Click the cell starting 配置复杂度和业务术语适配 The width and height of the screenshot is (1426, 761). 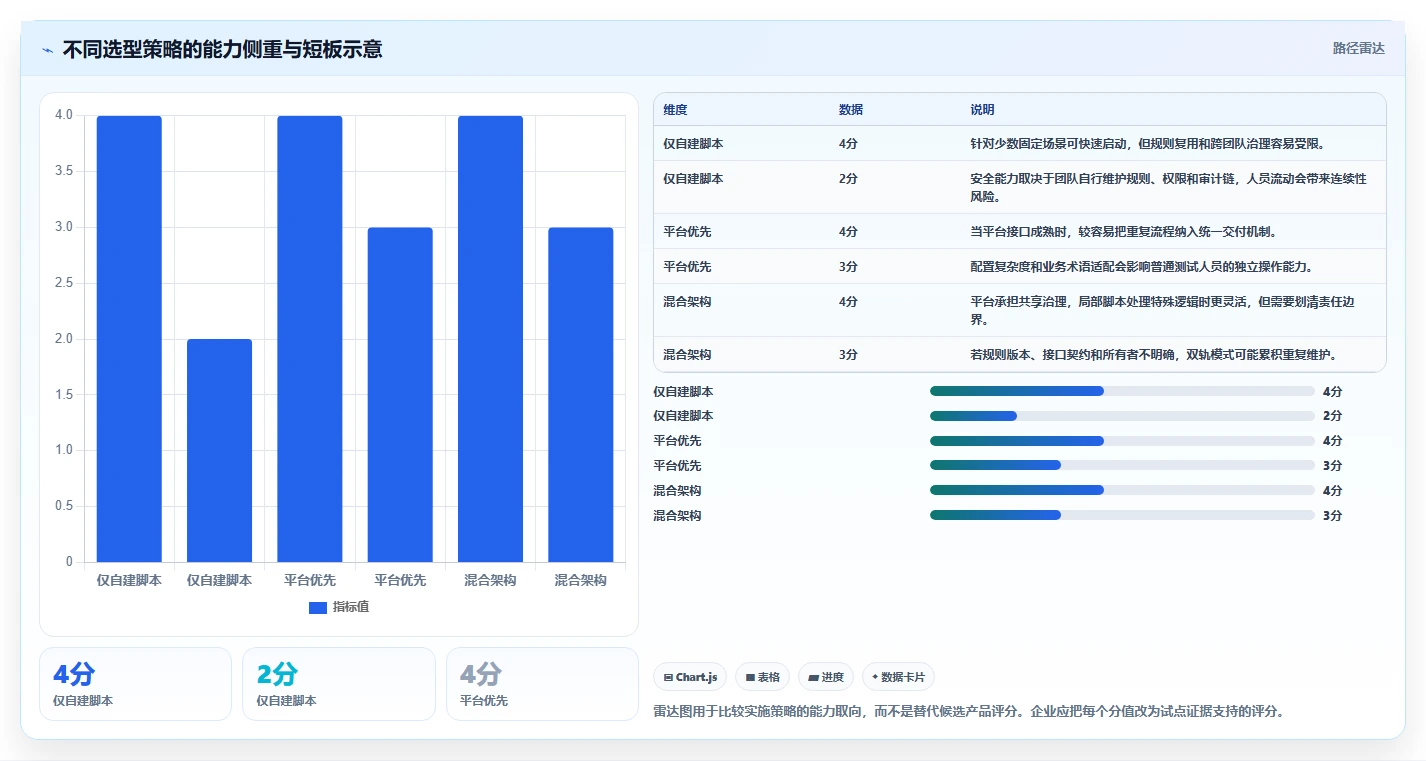pos(1173,267)
